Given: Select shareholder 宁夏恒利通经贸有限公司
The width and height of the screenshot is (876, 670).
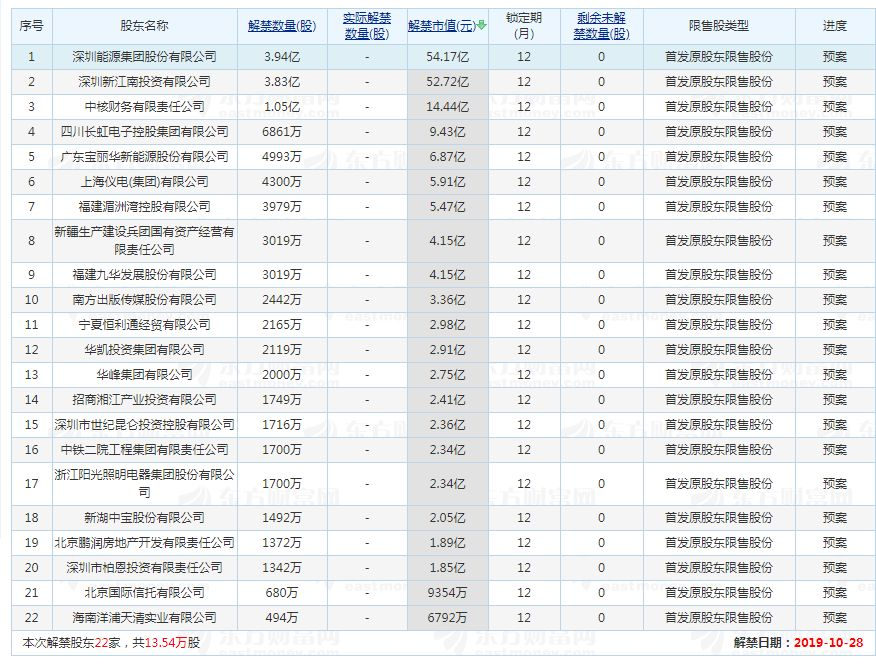Looking at the screenshot, I should (144, 325).
